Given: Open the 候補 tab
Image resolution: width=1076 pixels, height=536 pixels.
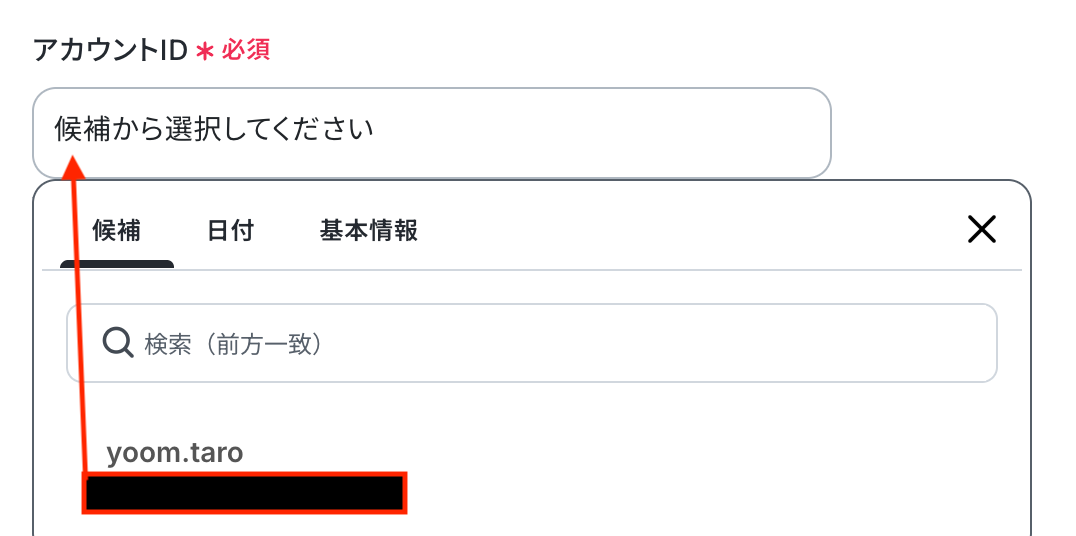Looking at the screenshot, I should point(116,231).
